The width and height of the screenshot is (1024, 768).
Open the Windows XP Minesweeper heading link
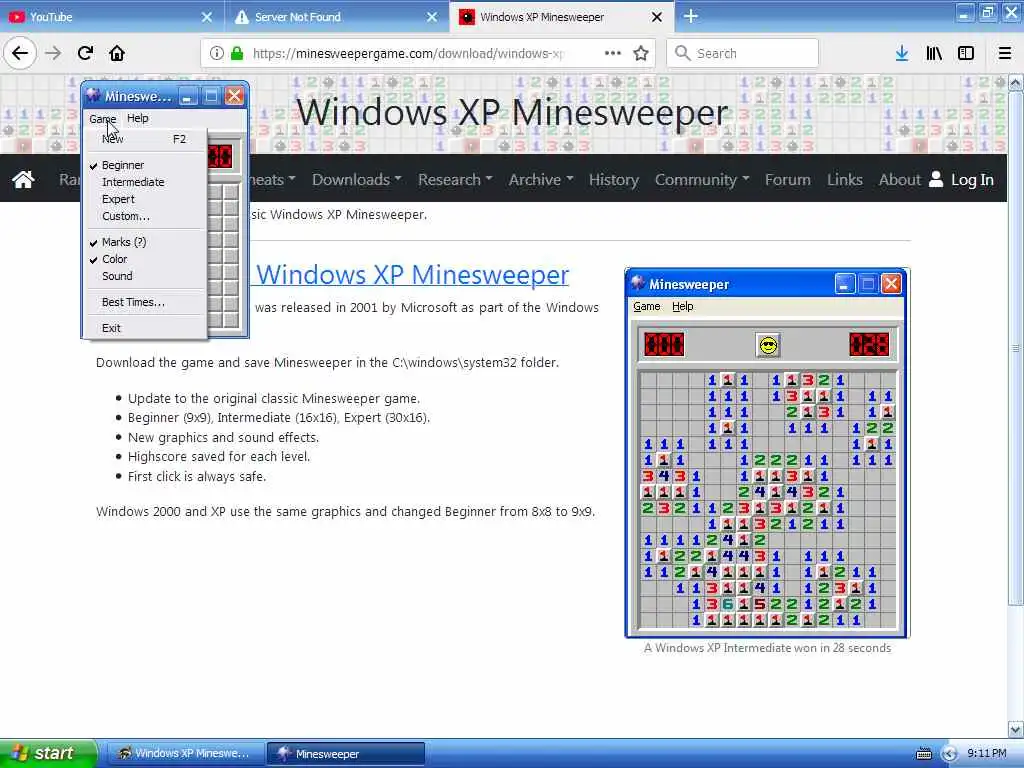coord(412,275)
